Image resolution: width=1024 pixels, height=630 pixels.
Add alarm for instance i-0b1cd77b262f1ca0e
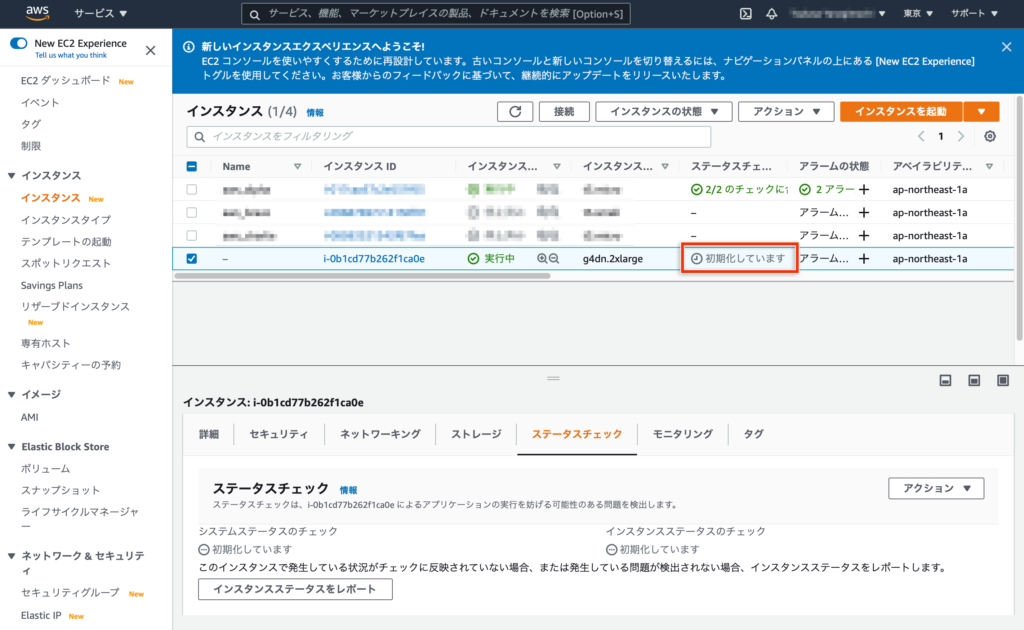864,259
